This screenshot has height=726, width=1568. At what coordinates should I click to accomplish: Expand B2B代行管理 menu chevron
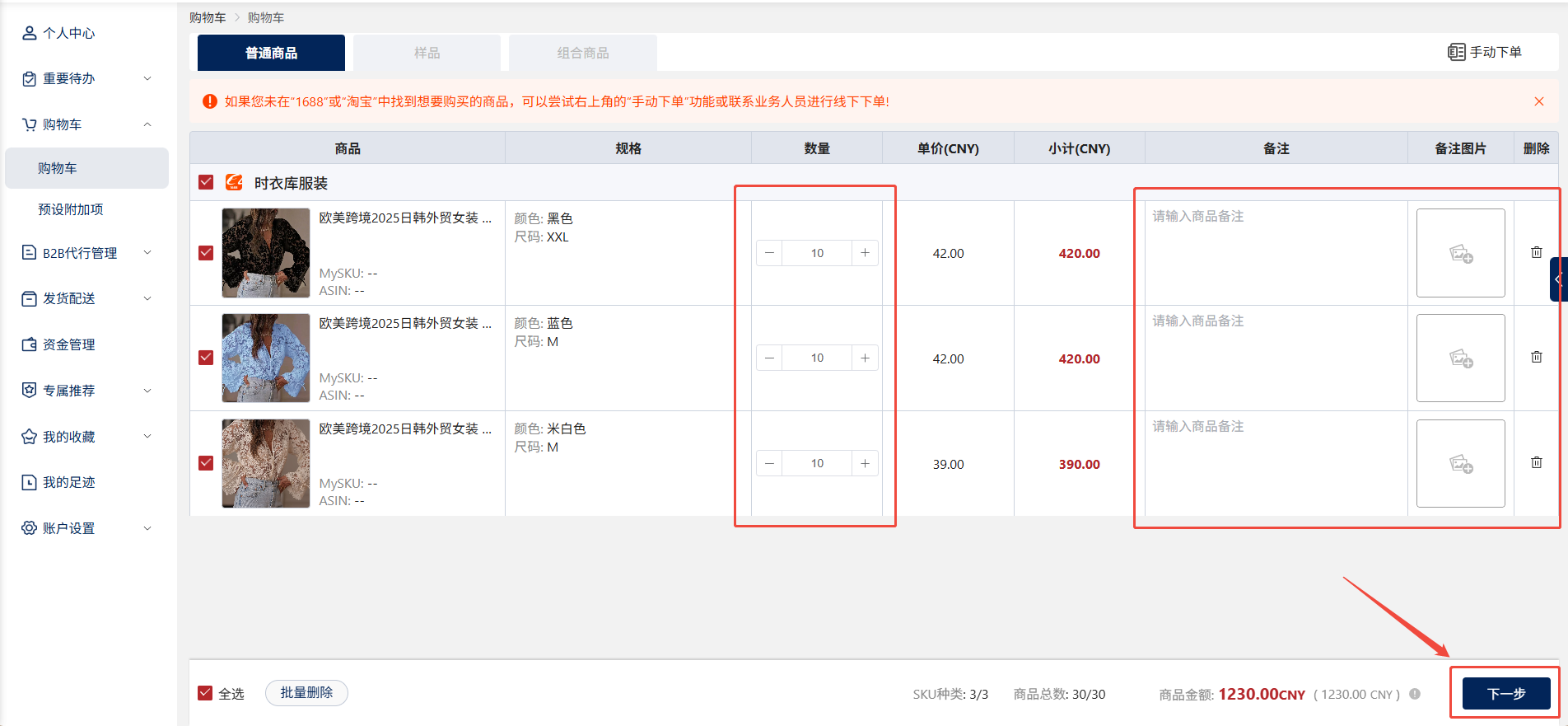[147, 252]
